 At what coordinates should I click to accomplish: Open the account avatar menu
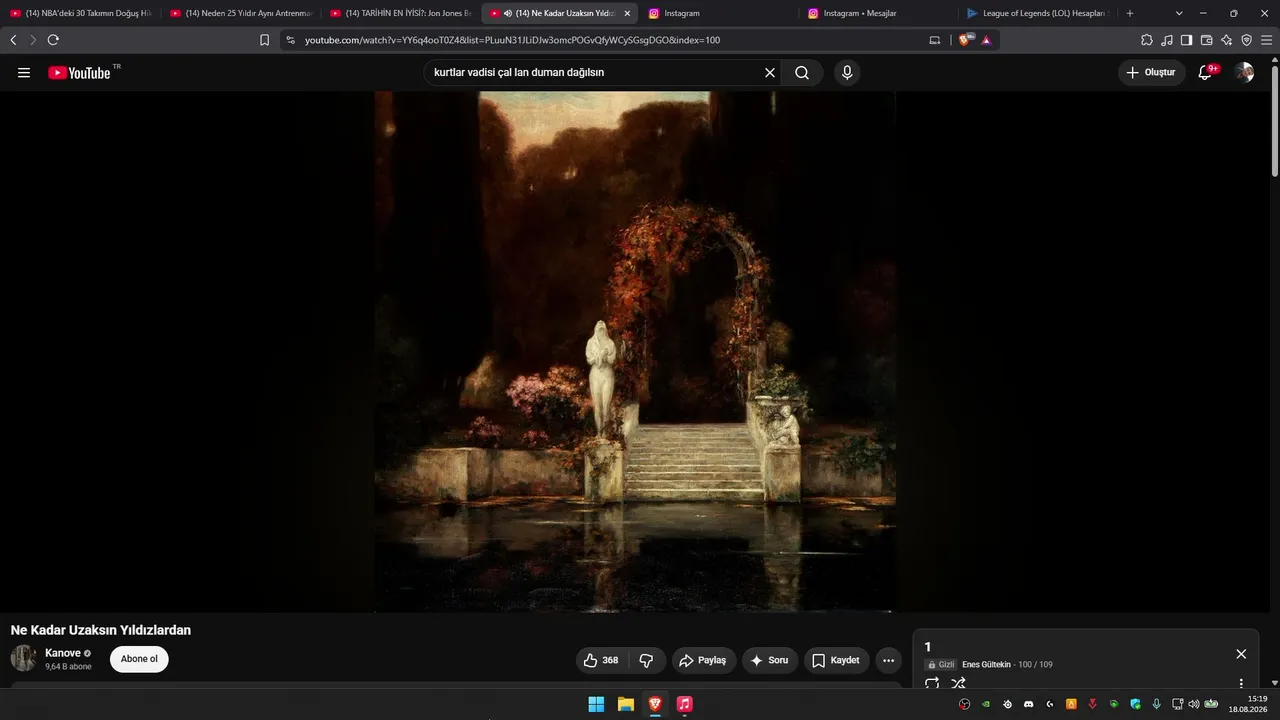[x=1244, y=73]
